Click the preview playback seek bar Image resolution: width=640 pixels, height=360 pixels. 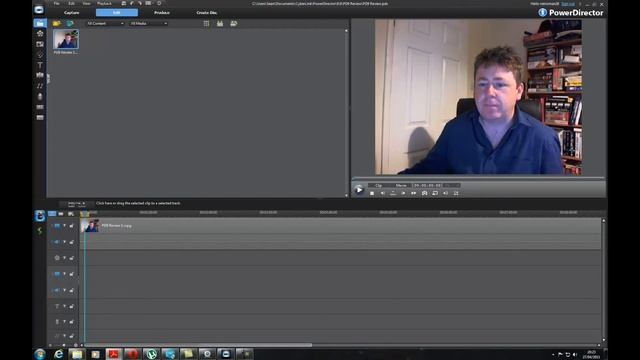pos(478,178)
